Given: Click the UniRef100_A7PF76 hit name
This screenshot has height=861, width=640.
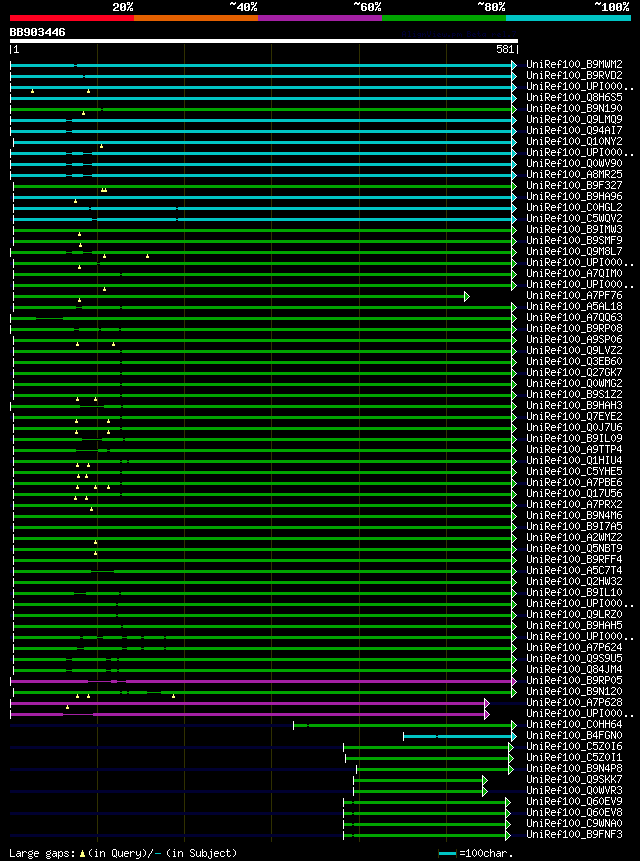Looking at the screenshot, I should [x=574, y=295].
